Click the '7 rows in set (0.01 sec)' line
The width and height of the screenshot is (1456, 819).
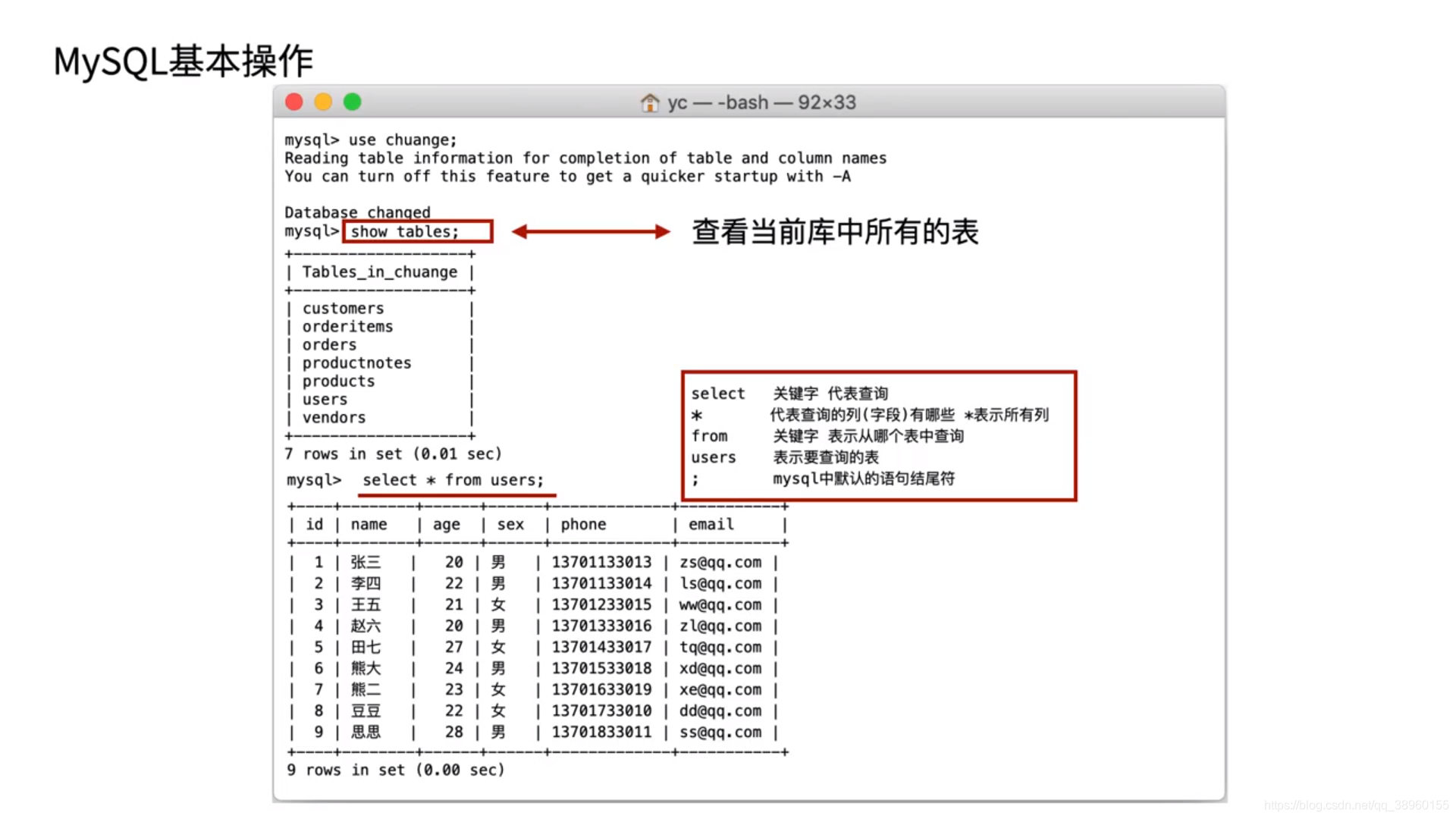tap(393, 454)
